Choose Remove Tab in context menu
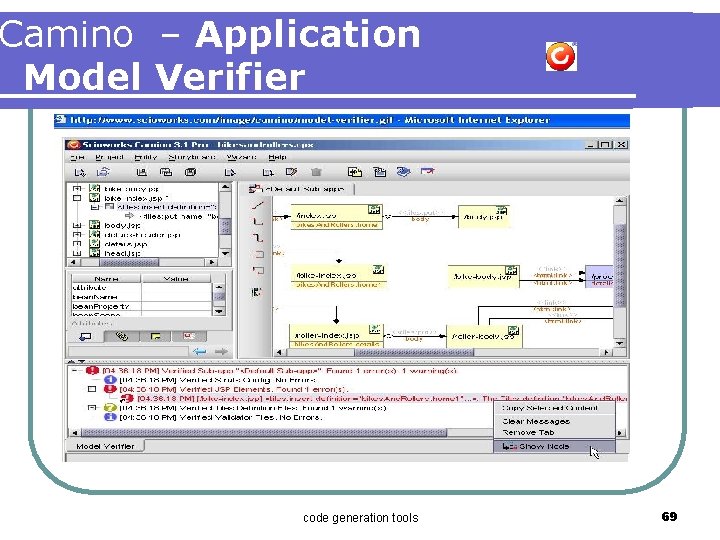Screen dimensions: 720x540 (554, 433)
